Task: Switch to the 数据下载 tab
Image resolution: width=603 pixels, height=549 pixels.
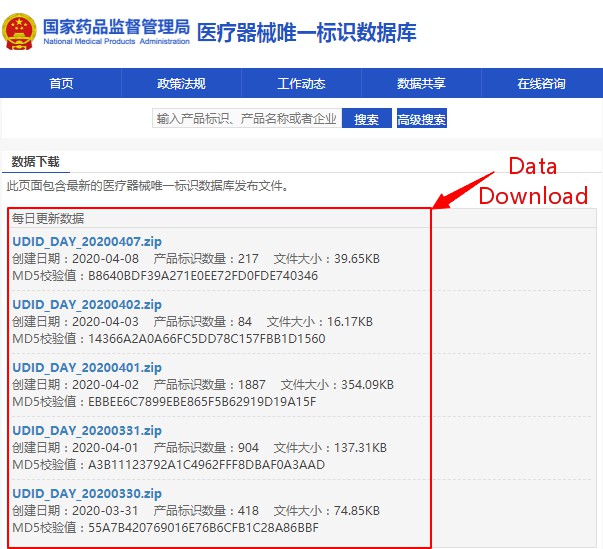Action: click(36, 162)
